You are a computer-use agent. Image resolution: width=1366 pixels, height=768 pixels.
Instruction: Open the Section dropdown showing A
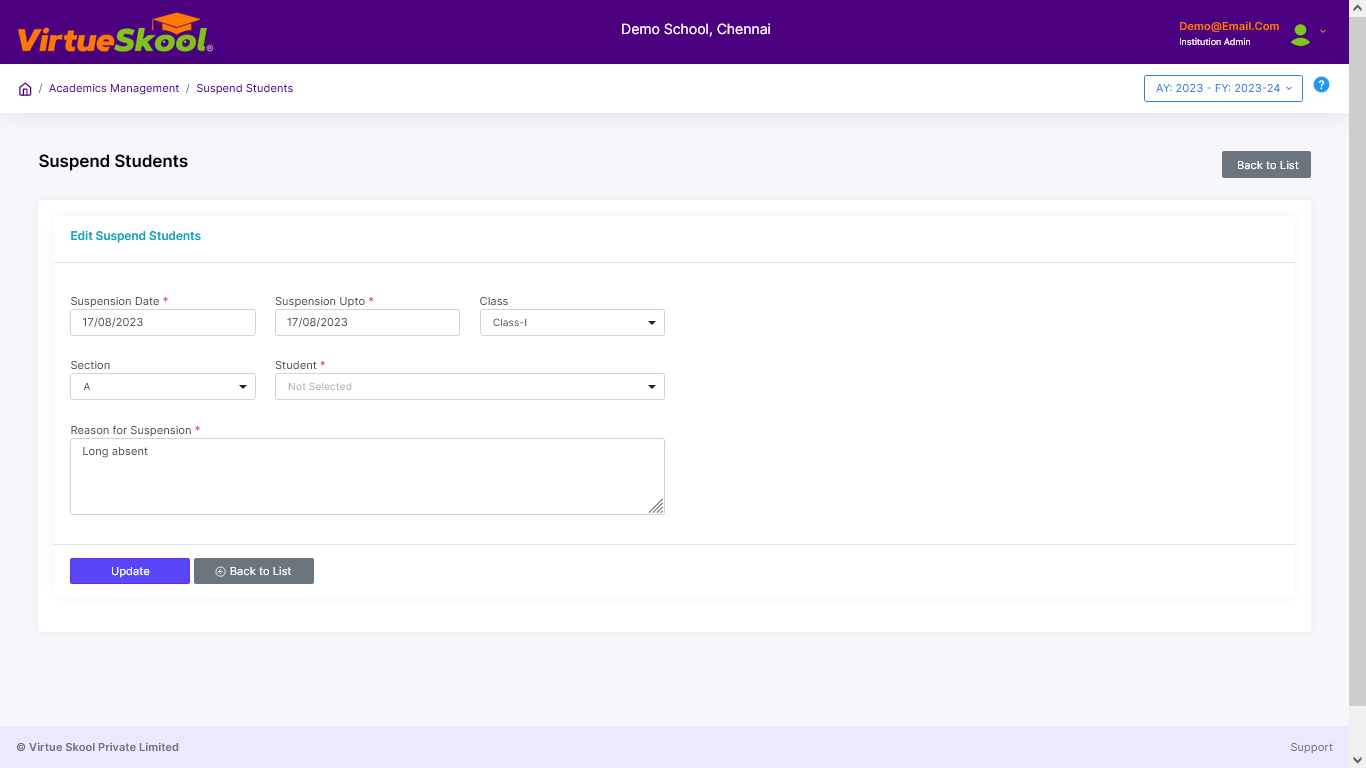tap(163, 386)
